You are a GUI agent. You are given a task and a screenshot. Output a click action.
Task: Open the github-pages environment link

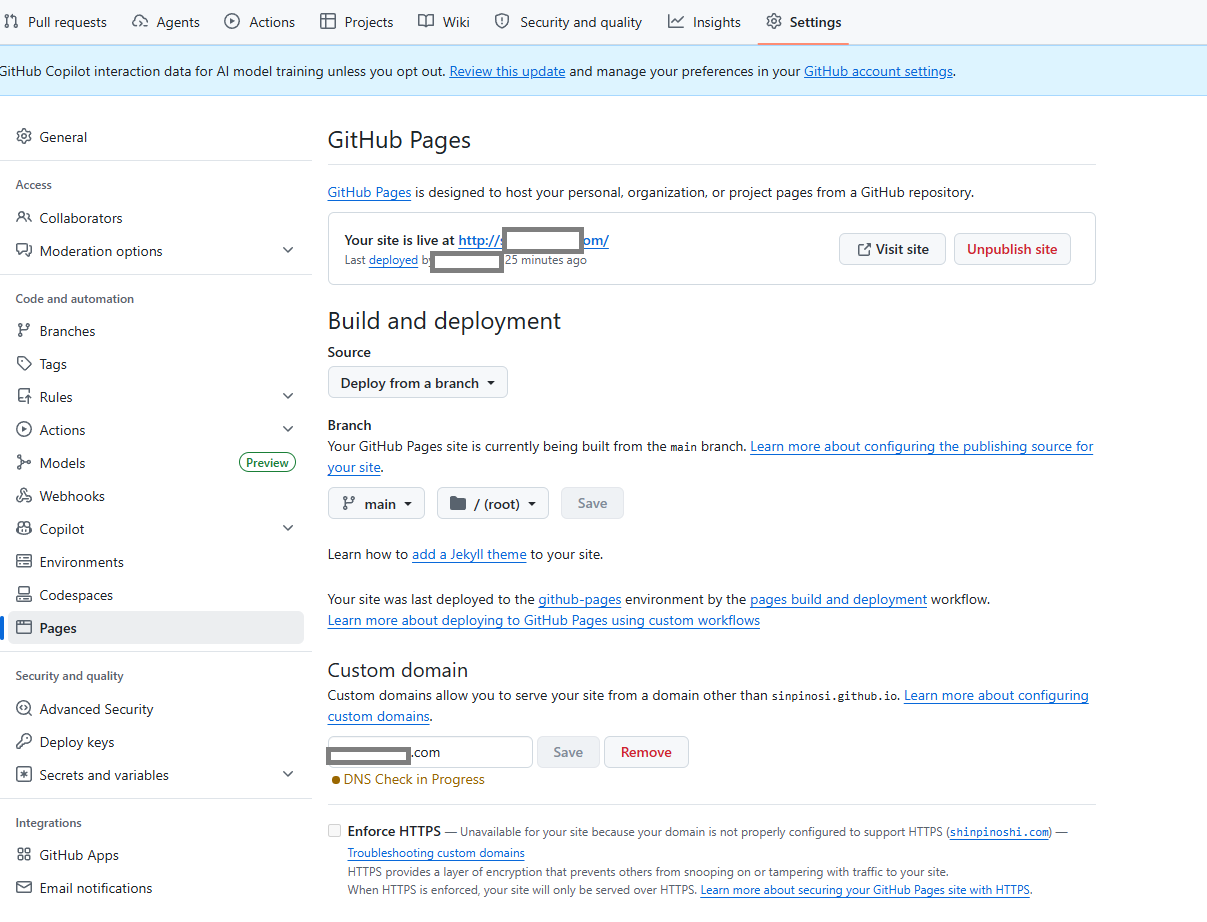click(580, 600)
